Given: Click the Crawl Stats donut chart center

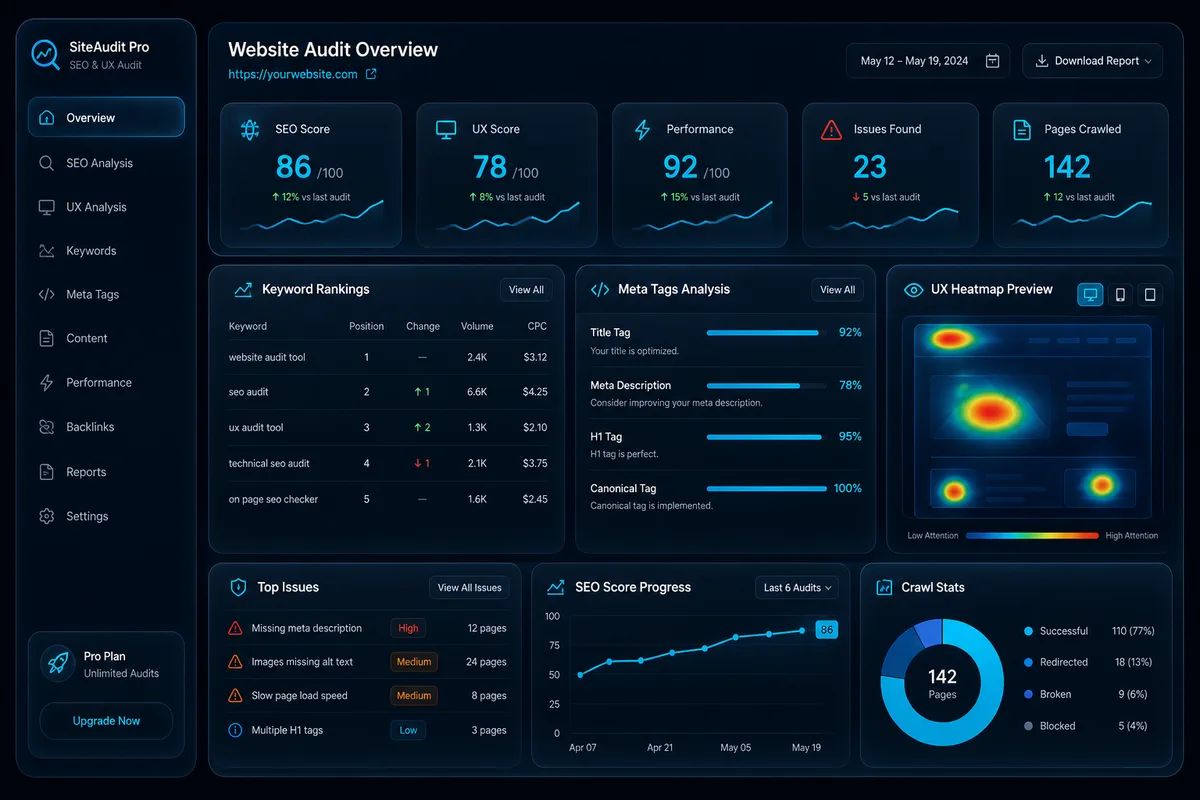Looking at the screenshot, I should pos(942,683).
